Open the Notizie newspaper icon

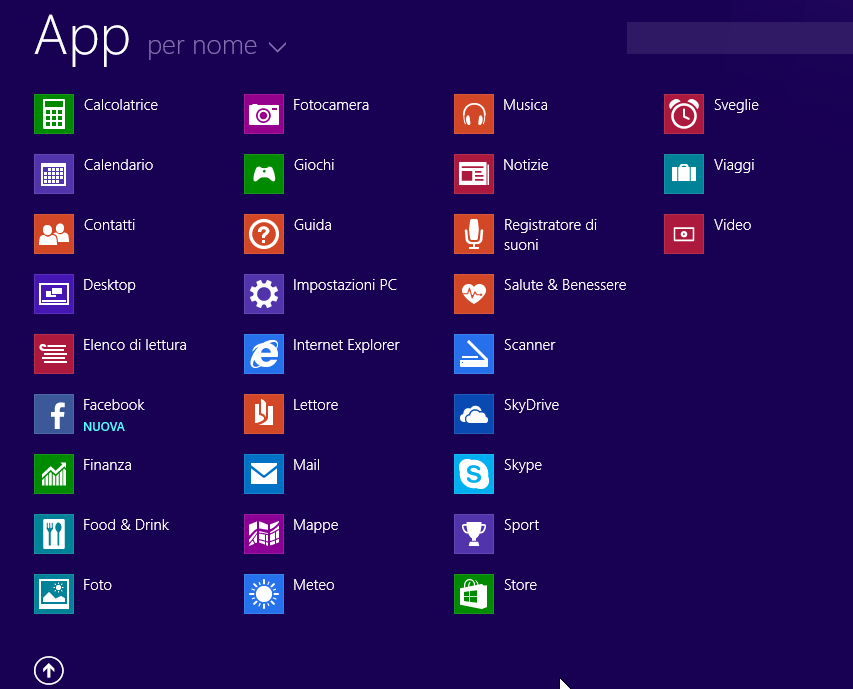(x=474, y=173)
